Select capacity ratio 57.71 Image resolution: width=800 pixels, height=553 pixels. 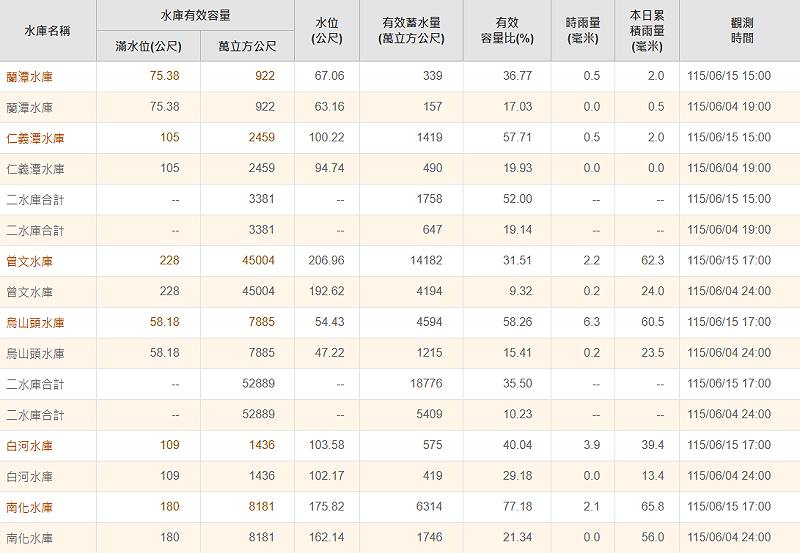point(517,137)
